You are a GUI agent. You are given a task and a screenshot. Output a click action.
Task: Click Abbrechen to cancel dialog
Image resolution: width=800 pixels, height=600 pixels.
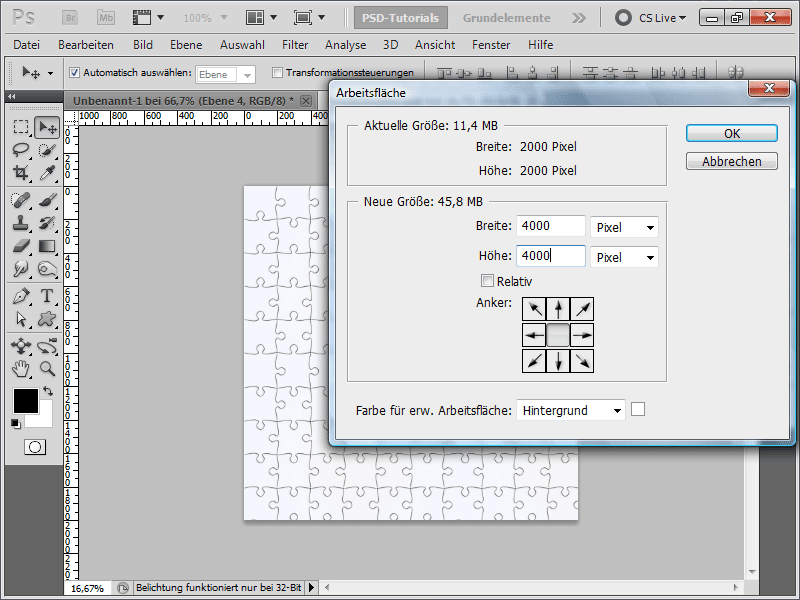click(732, 161)
